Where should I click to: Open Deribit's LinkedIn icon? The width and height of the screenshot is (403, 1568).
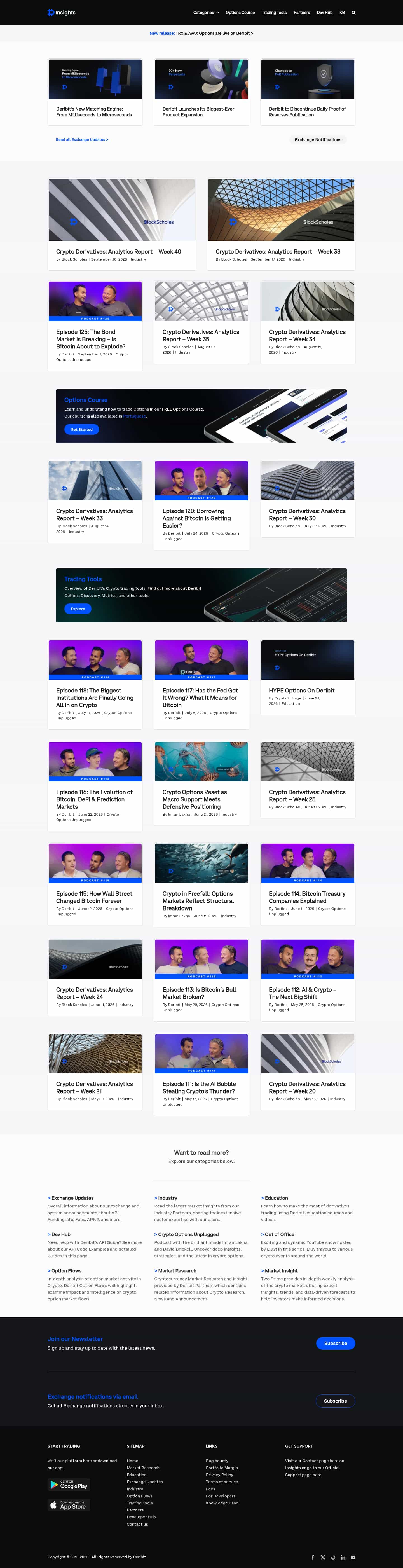point(343,1557)
